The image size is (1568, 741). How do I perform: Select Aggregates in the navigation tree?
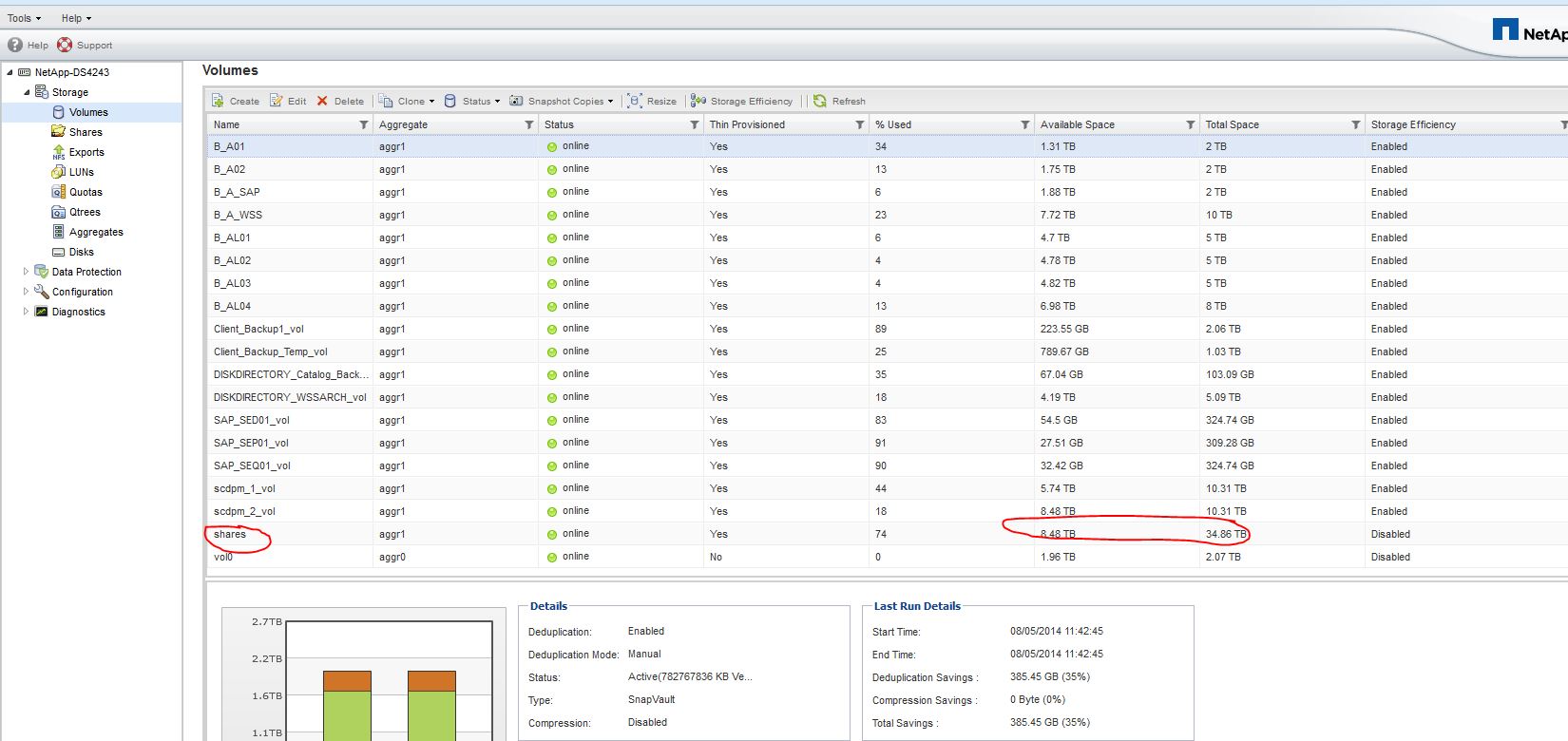click(x=96, y=232)
